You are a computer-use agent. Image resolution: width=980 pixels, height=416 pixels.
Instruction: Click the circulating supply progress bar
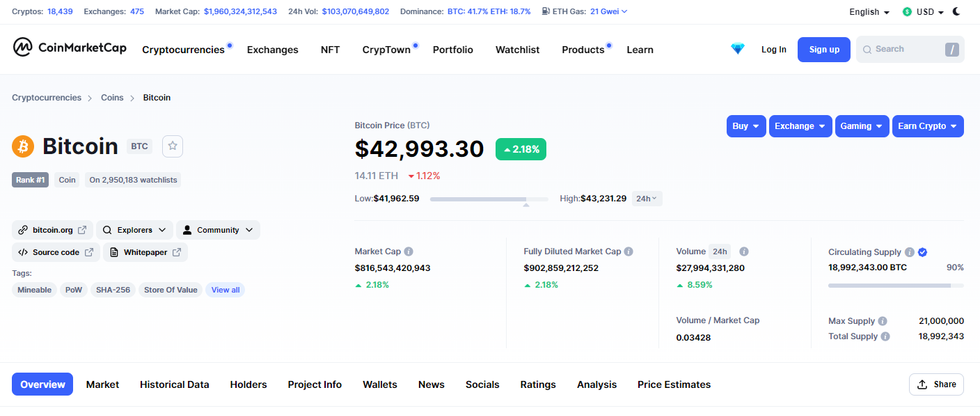(x=896, y=285)
